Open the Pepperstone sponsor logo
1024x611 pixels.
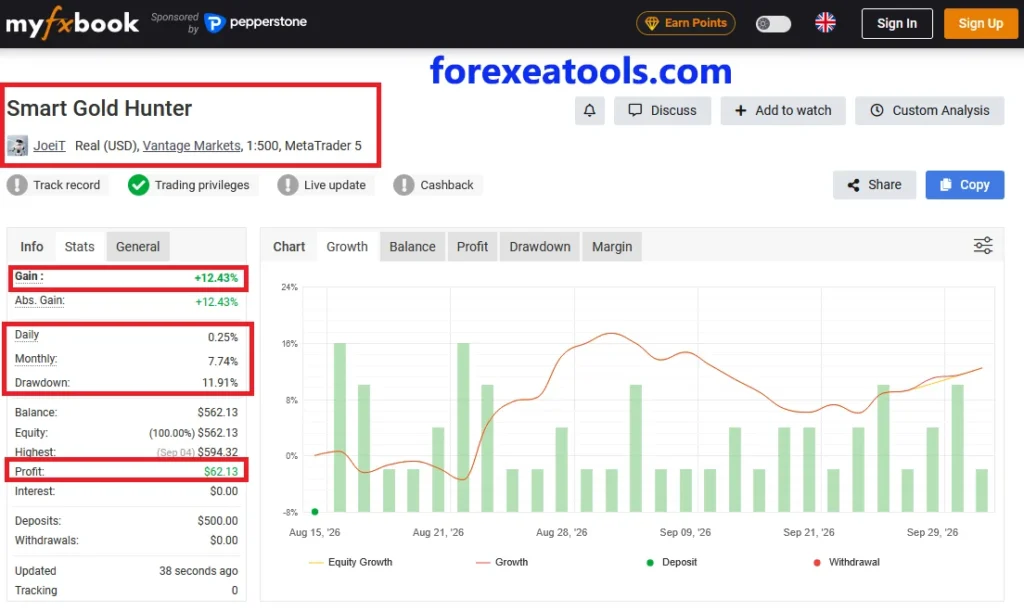click(x=255, y=23)
